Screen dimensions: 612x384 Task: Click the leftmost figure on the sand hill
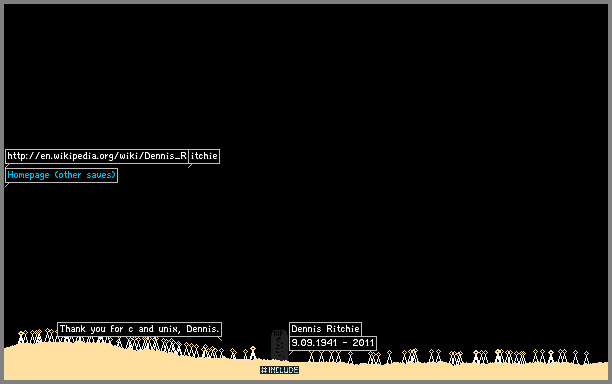[21, 337]
